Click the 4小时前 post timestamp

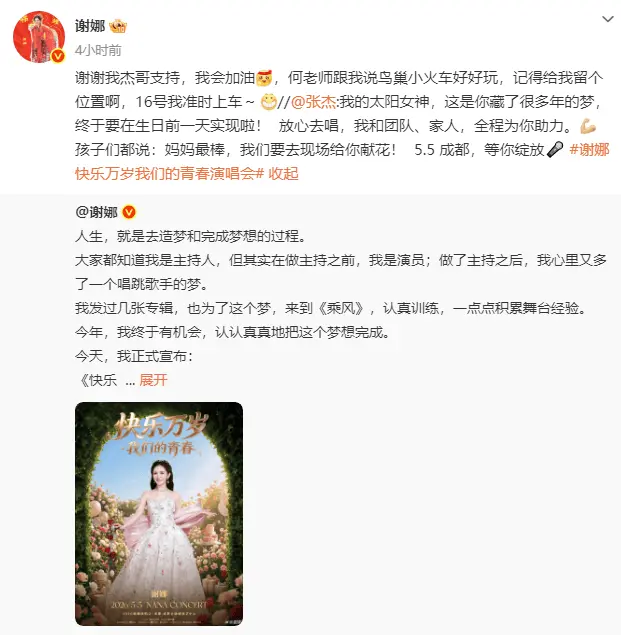[x=98, y=50]
